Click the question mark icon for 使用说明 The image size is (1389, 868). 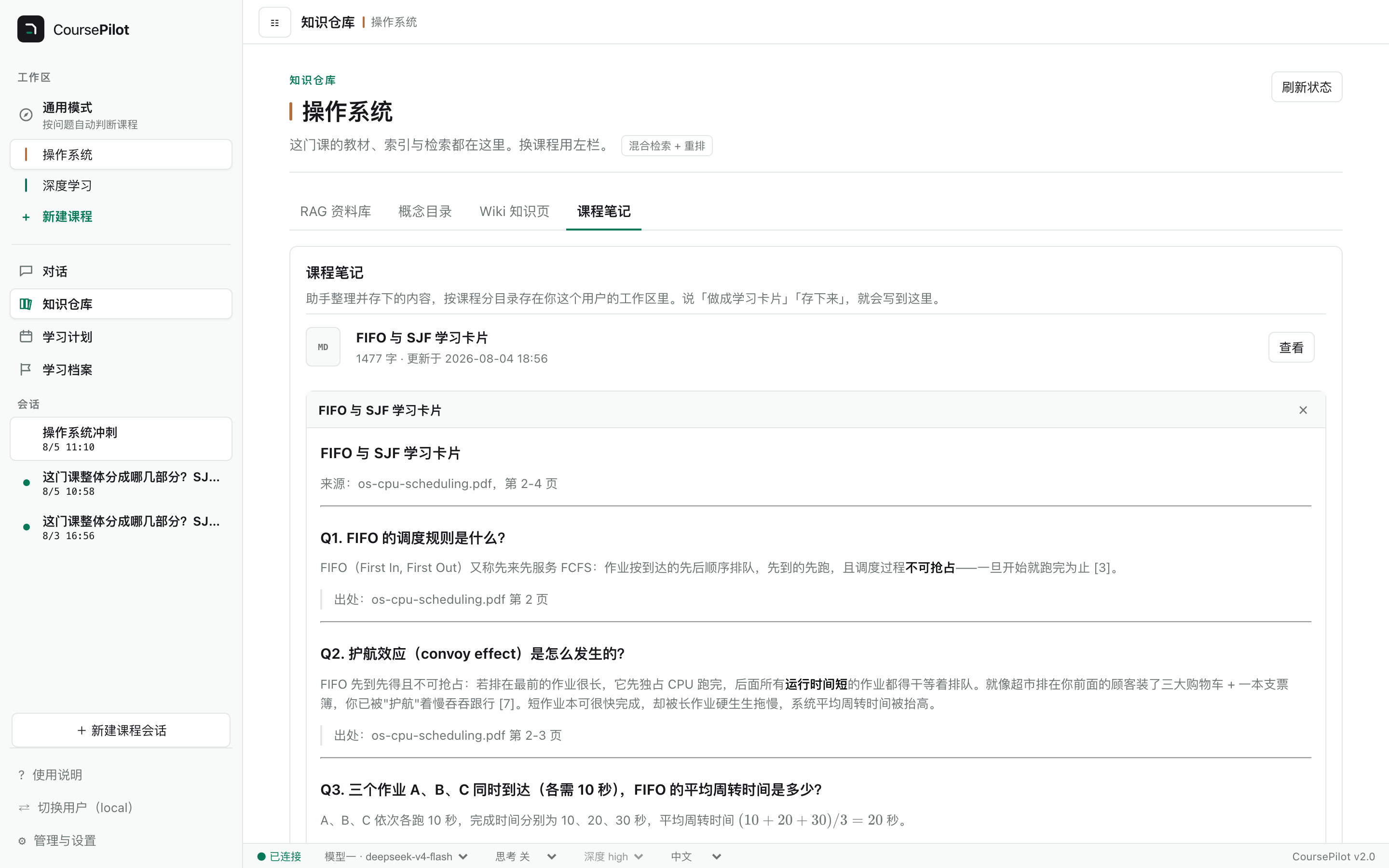pyautogui.click(x=21, y=775)
